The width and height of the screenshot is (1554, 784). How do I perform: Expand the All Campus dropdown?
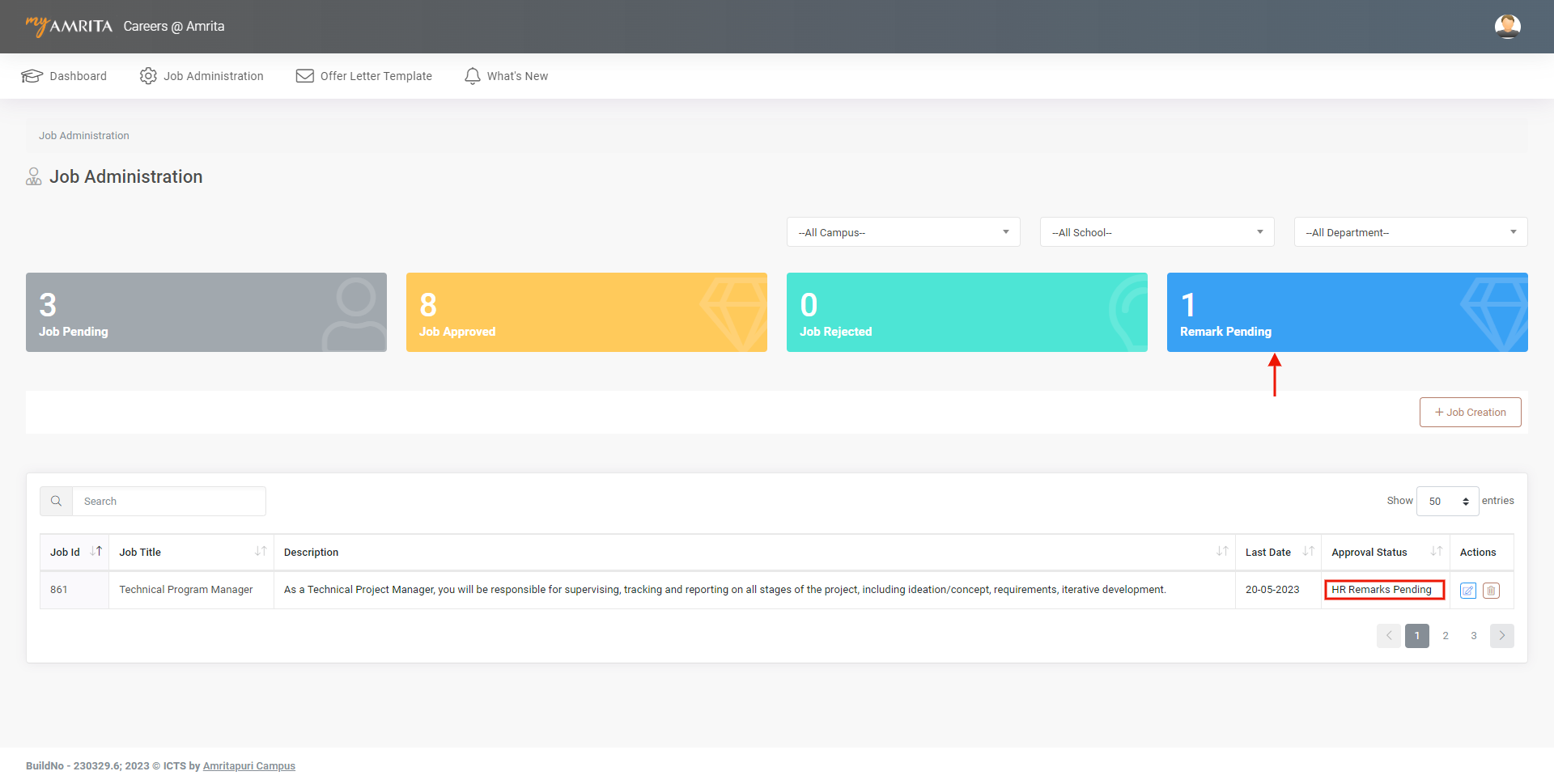902,232
